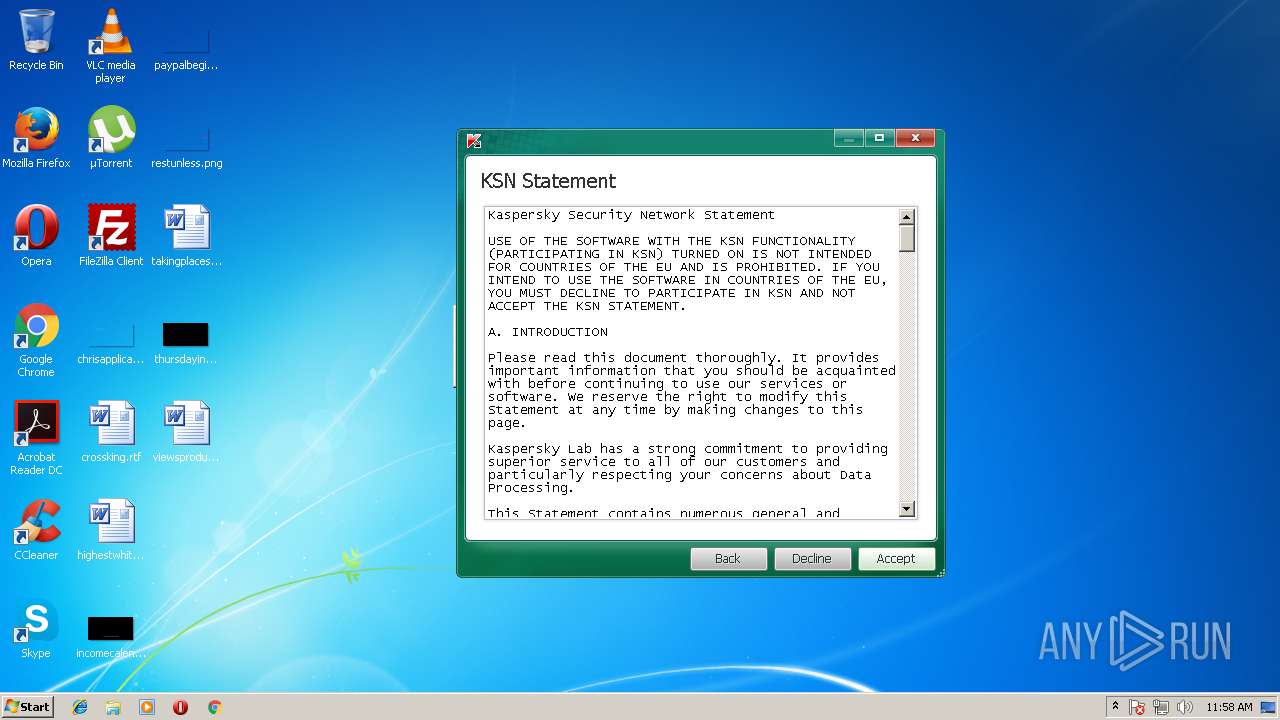Click scroll-down arrow of statement text

click(907, 509)
